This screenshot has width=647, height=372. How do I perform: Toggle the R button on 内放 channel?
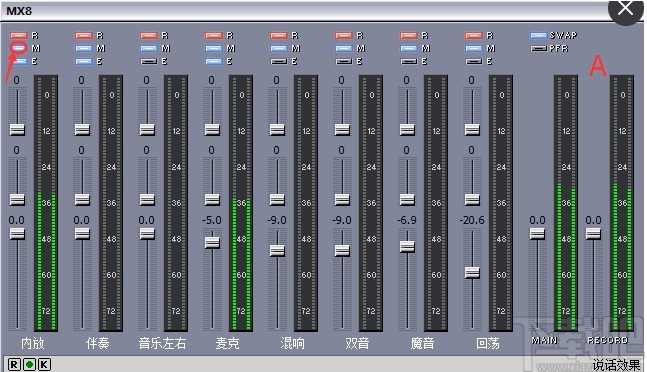point(19,35)
